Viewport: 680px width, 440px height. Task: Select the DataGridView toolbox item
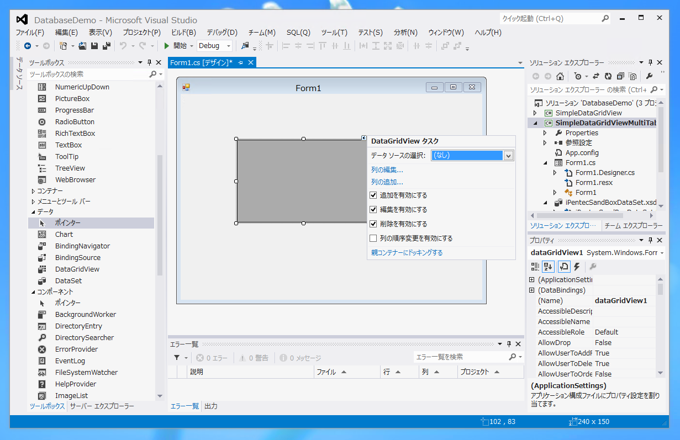click(77, 269)
